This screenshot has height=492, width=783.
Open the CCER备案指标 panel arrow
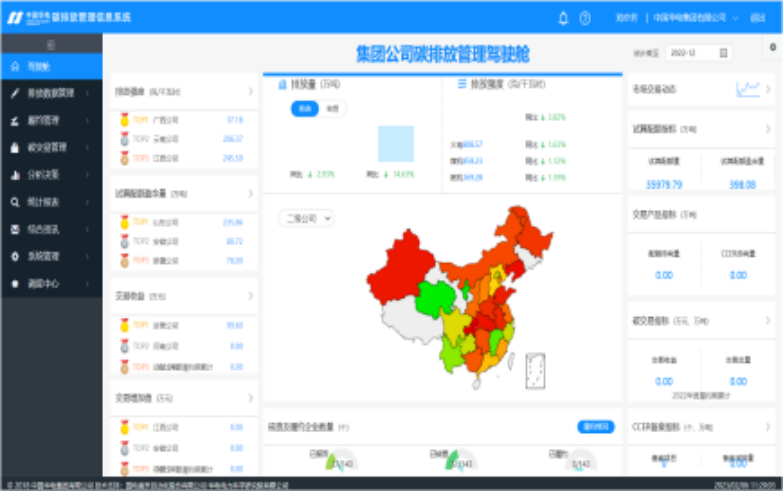pyautogui.click(x=768, y=427)
